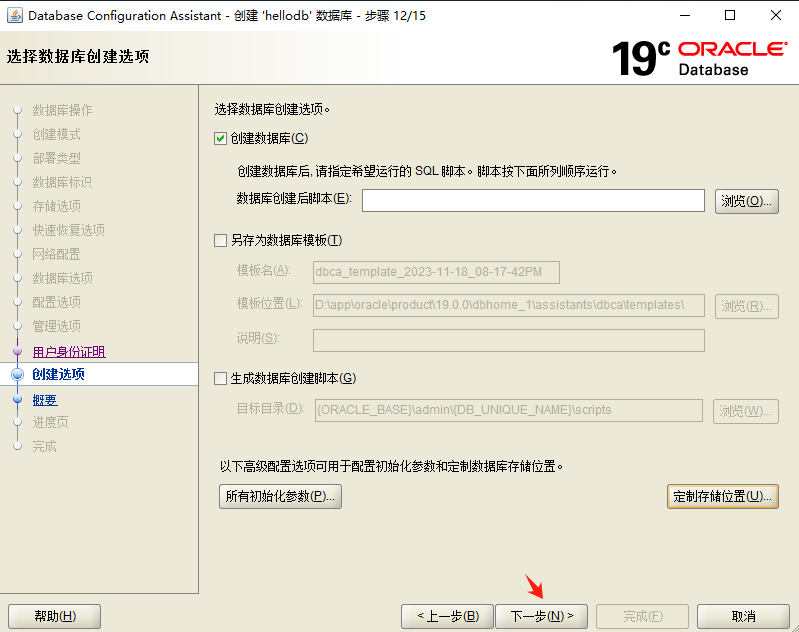Viewport: 799px width, 632px height.
Task: Focus the 数据库创建后脚本(E) input field
Action: [533, 201]
